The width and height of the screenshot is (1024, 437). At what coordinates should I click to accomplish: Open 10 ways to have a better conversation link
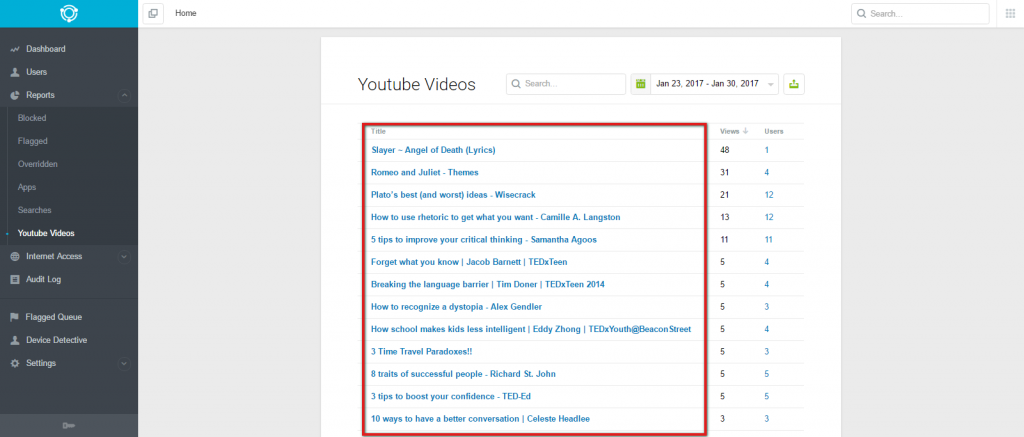[x=481, y=419]
